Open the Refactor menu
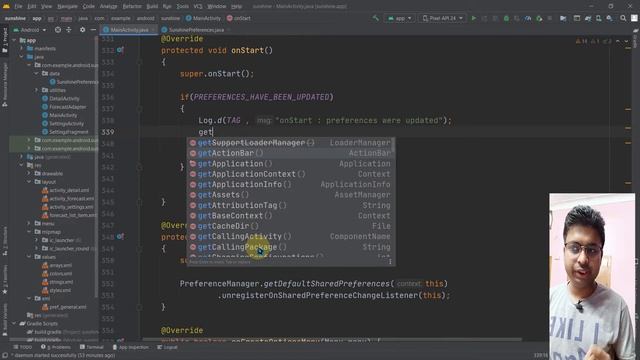Image resolution: width=640 pixels, height=360 pixels. [x=132, y=7]
